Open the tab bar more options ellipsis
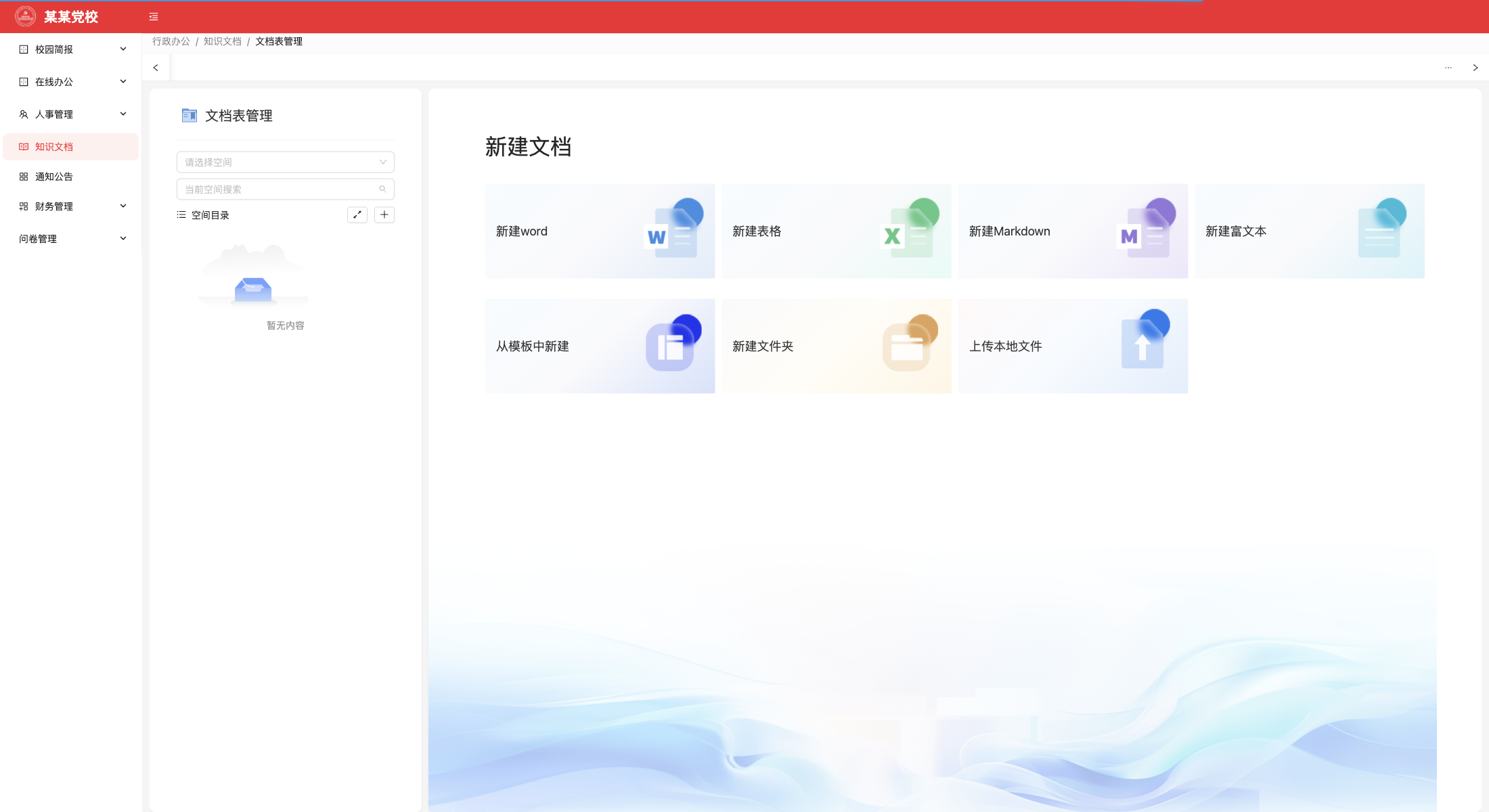Image resolution: width=1489 pixels, height=812 pixels. 1448,68
